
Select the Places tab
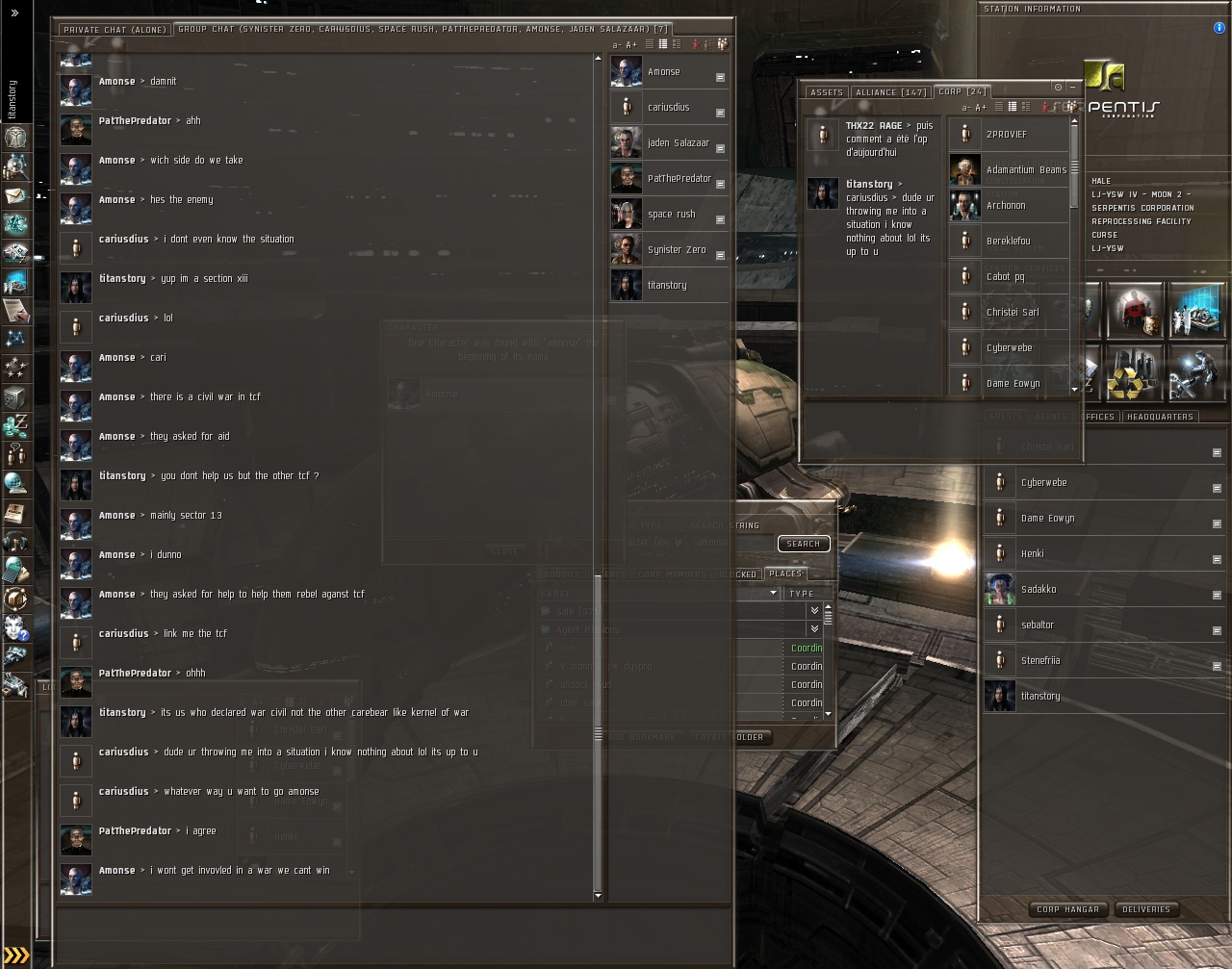pos(785,574)
